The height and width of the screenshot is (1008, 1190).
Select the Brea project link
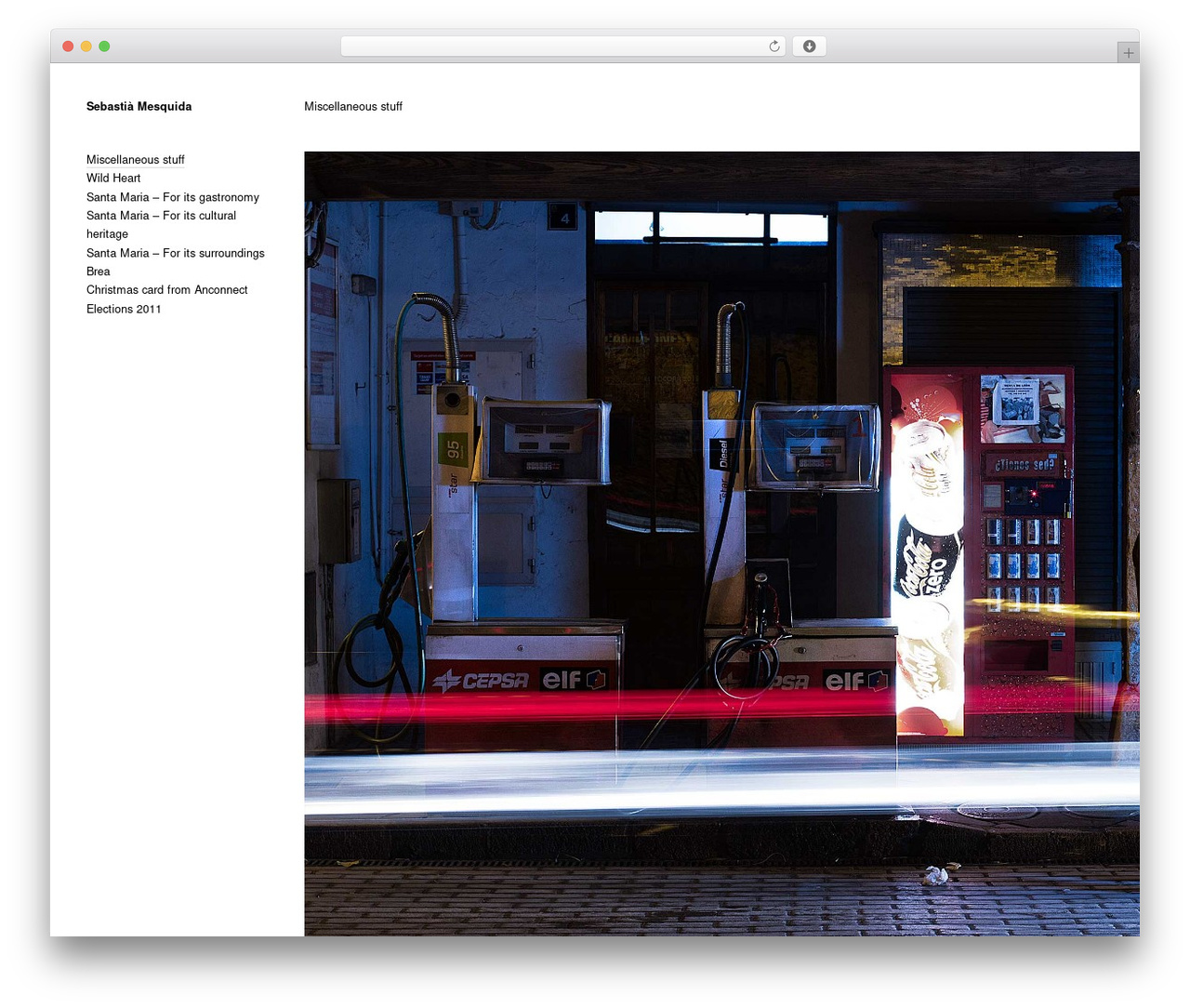[x=99, y=272]
